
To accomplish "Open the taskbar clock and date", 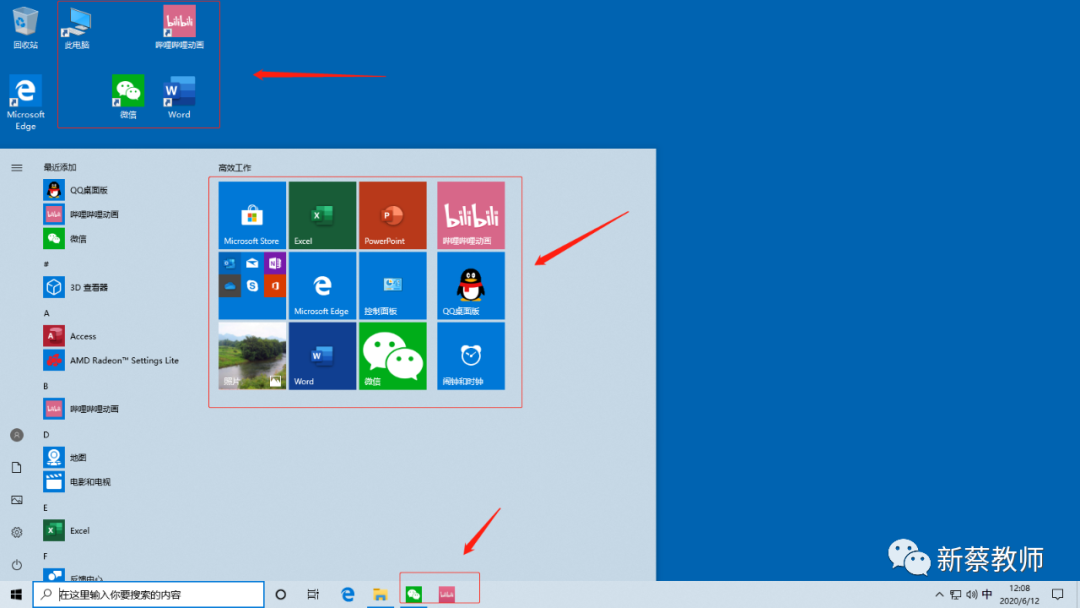I will 1019,594.
